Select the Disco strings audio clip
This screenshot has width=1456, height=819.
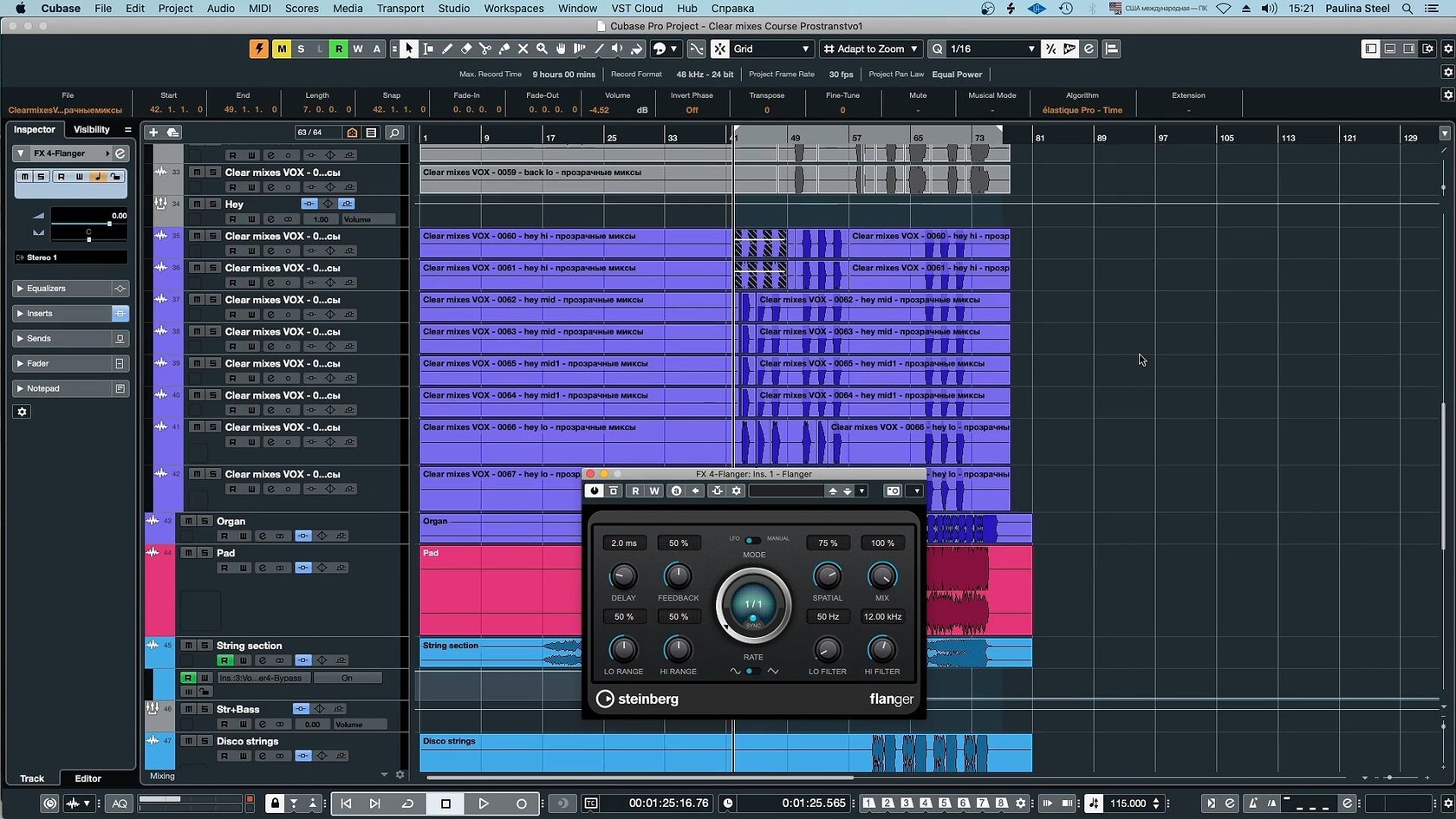click(725, 753)
